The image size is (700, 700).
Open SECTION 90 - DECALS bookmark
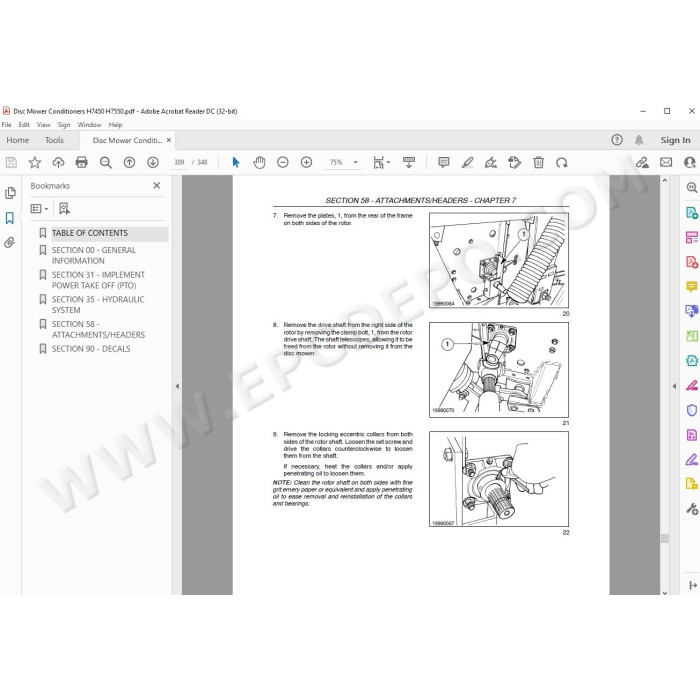[91, 349]
